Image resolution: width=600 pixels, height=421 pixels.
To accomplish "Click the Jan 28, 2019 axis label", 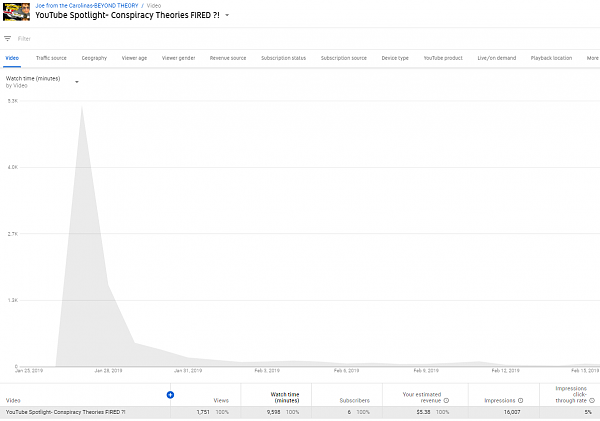I will (108, 370).
